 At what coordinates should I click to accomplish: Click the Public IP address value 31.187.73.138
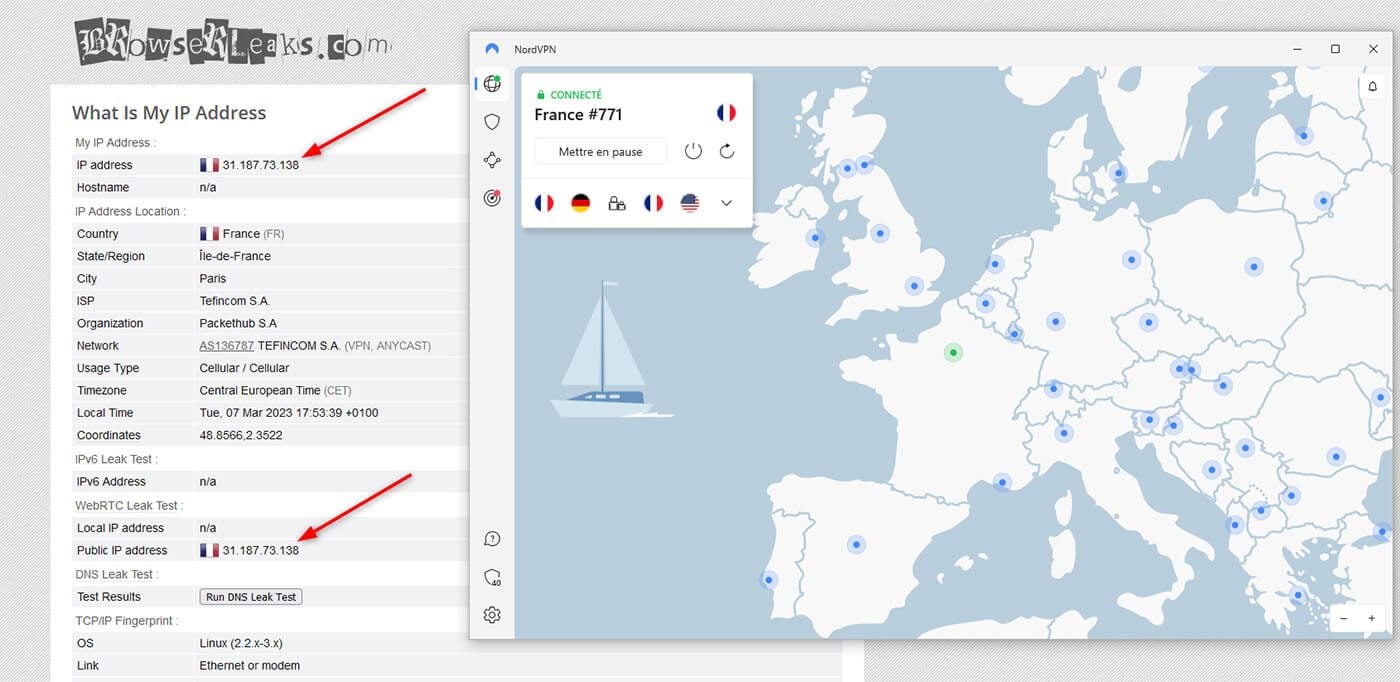click(x=260, y=550)
